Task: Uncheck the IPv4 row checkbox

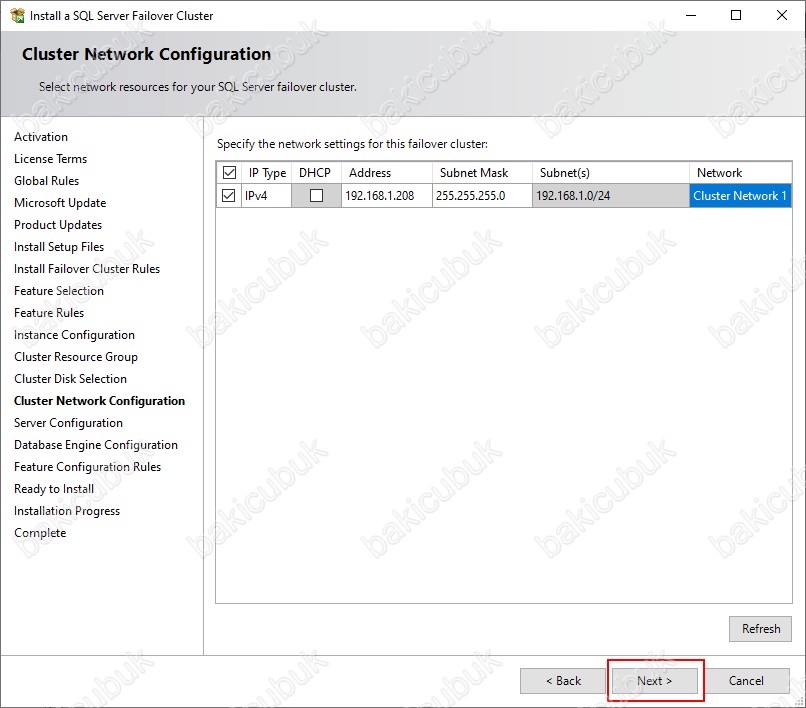Action: (228, 195)
